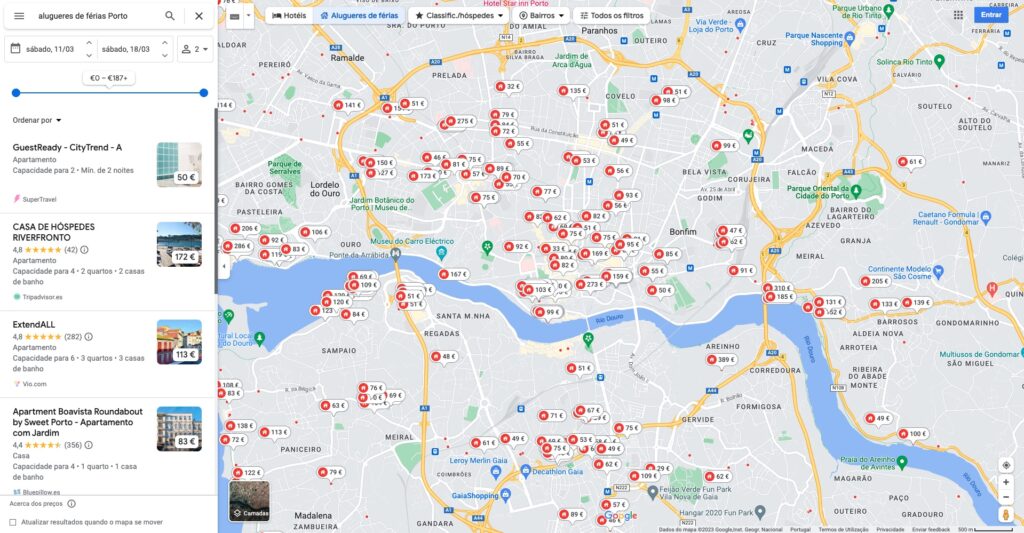This screenshot has height=533, width=1024.
Task: Open info icon next to Acerca dos preços
Action: 71,504
